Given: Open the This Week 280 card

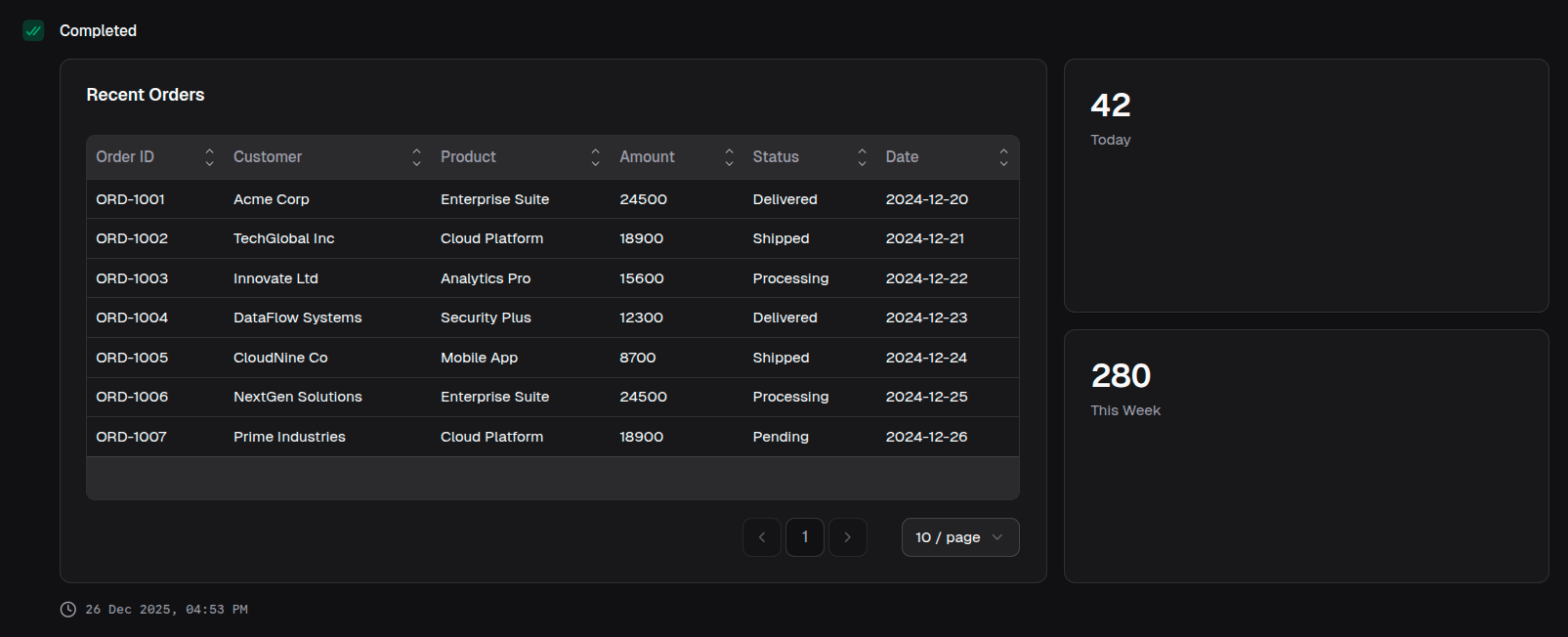Looking at the screenshot, I should 1305,456.
